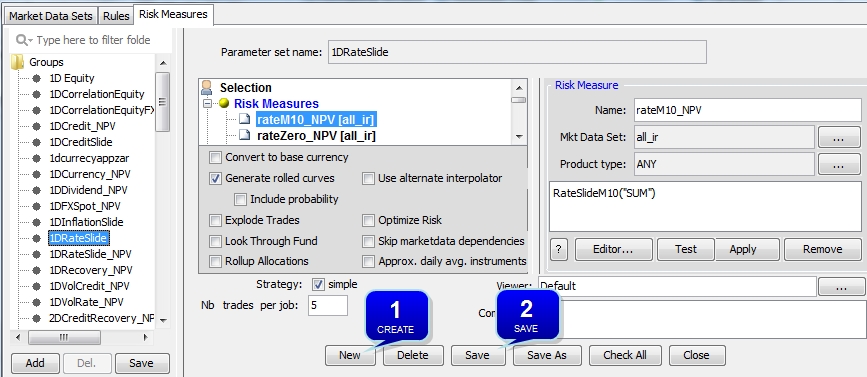Screen dimensions: 867x377
Task: Switch to Market Data Sets tab
Action: 51,15
